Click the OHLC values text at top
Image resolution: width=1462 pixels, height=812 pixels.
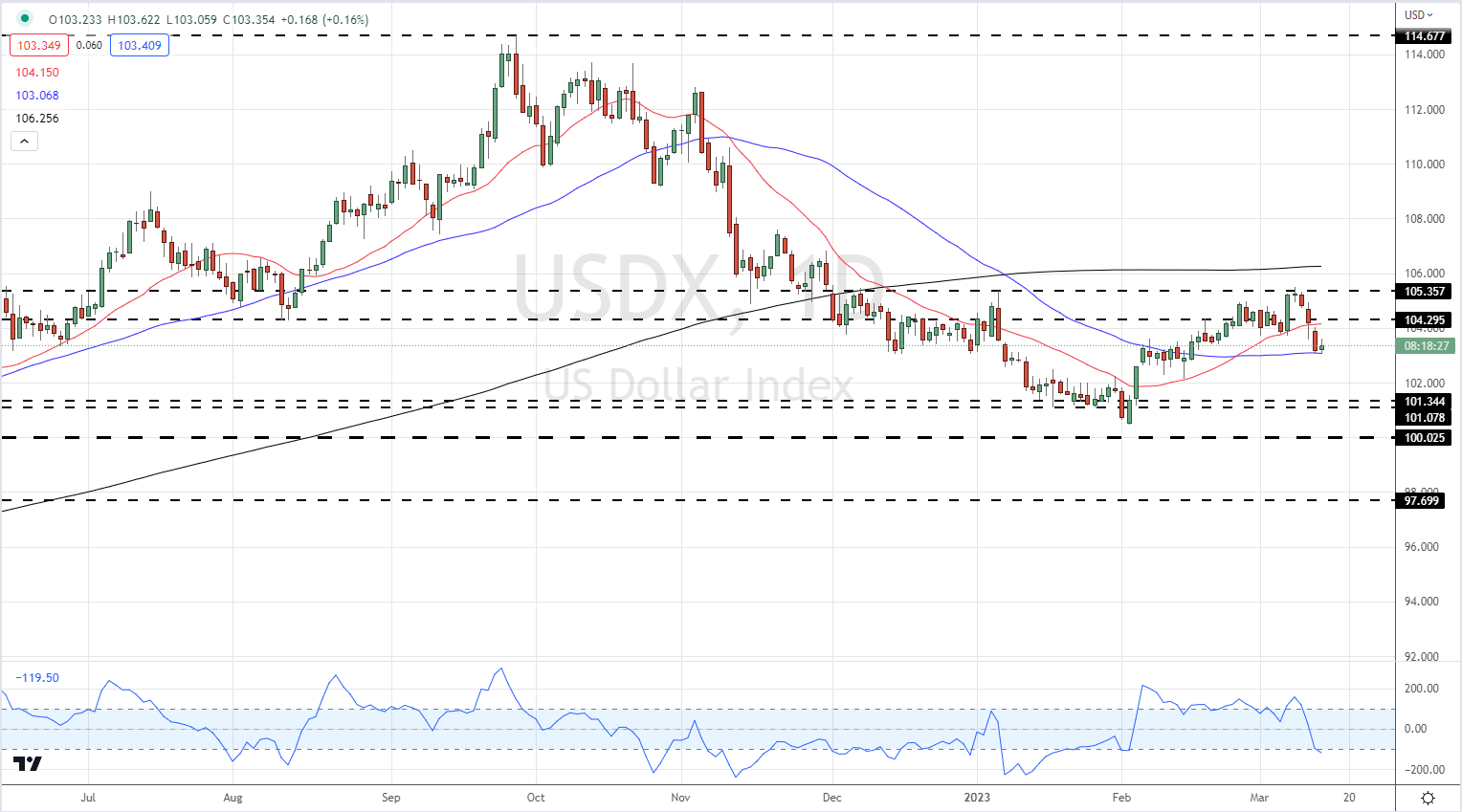pos(209,19)
